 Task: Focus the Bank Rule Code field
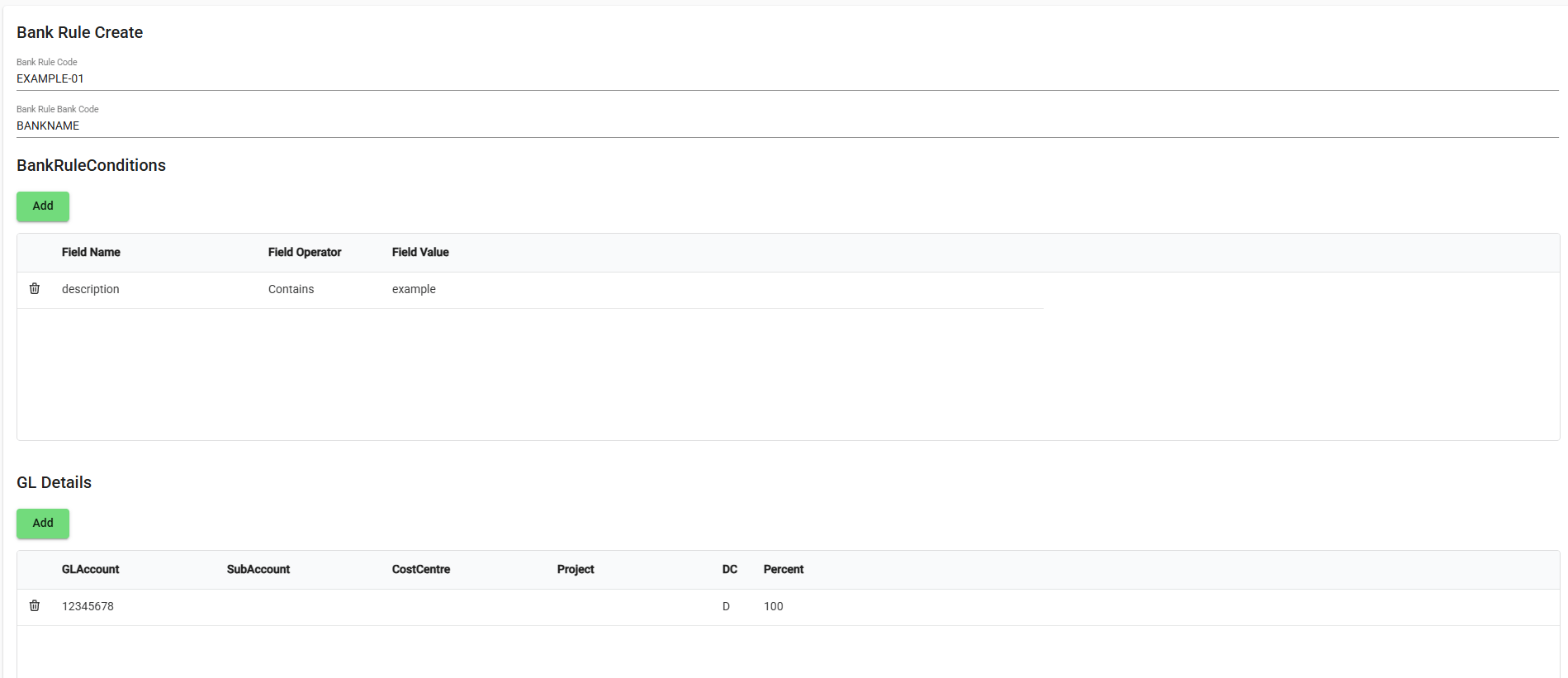coord(784,78)
